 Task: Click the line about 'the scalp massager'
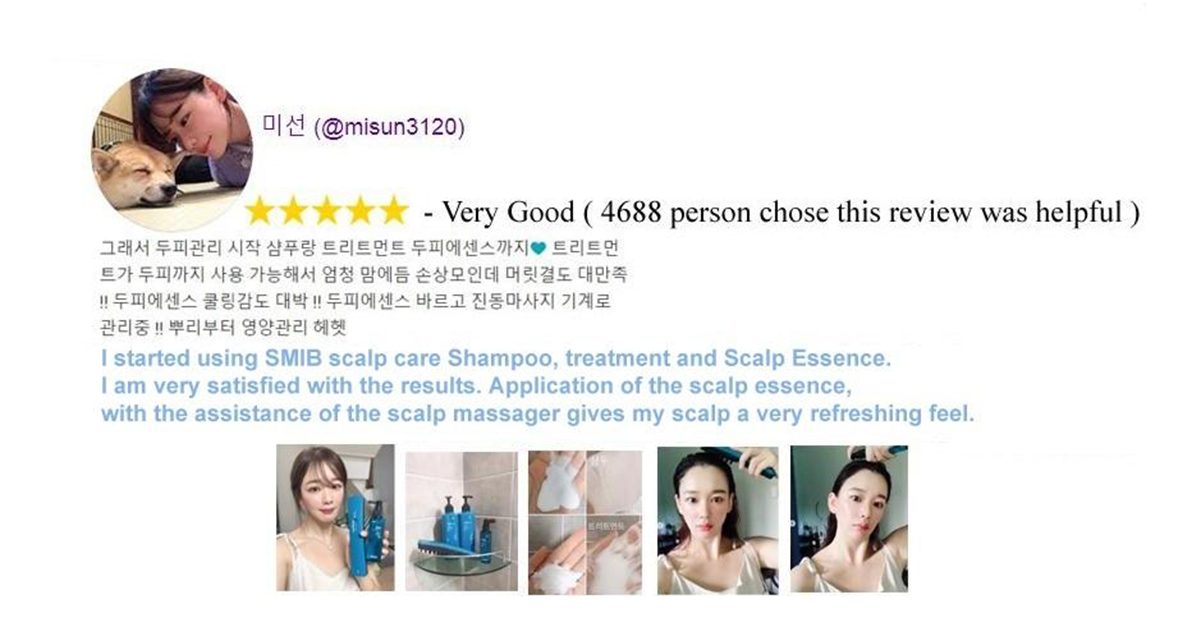537,413
